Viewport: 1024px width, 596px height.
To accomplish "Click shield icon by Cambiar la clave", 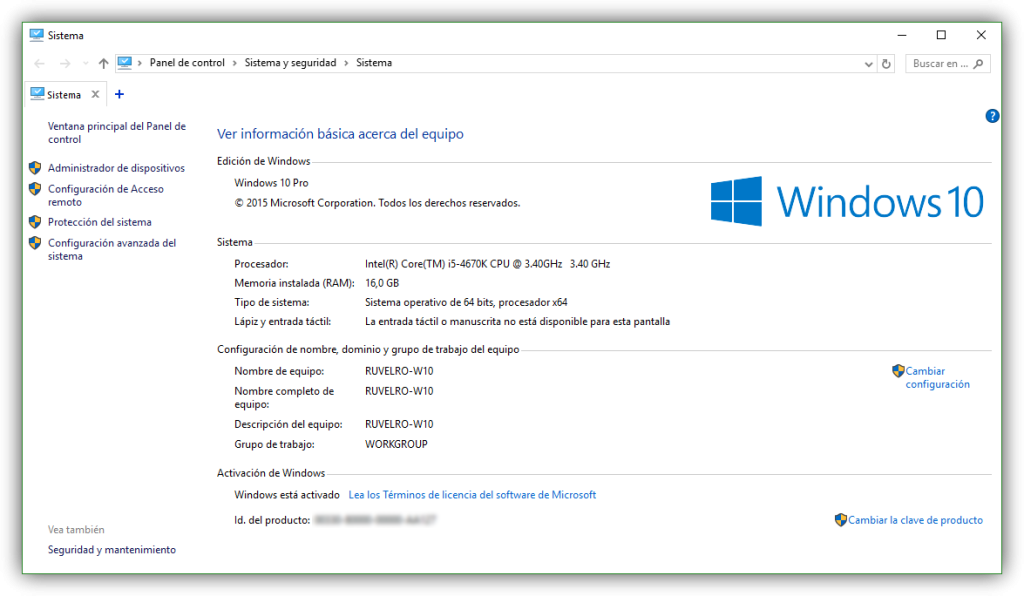I will pyautogui.click(x=841, y=520).
